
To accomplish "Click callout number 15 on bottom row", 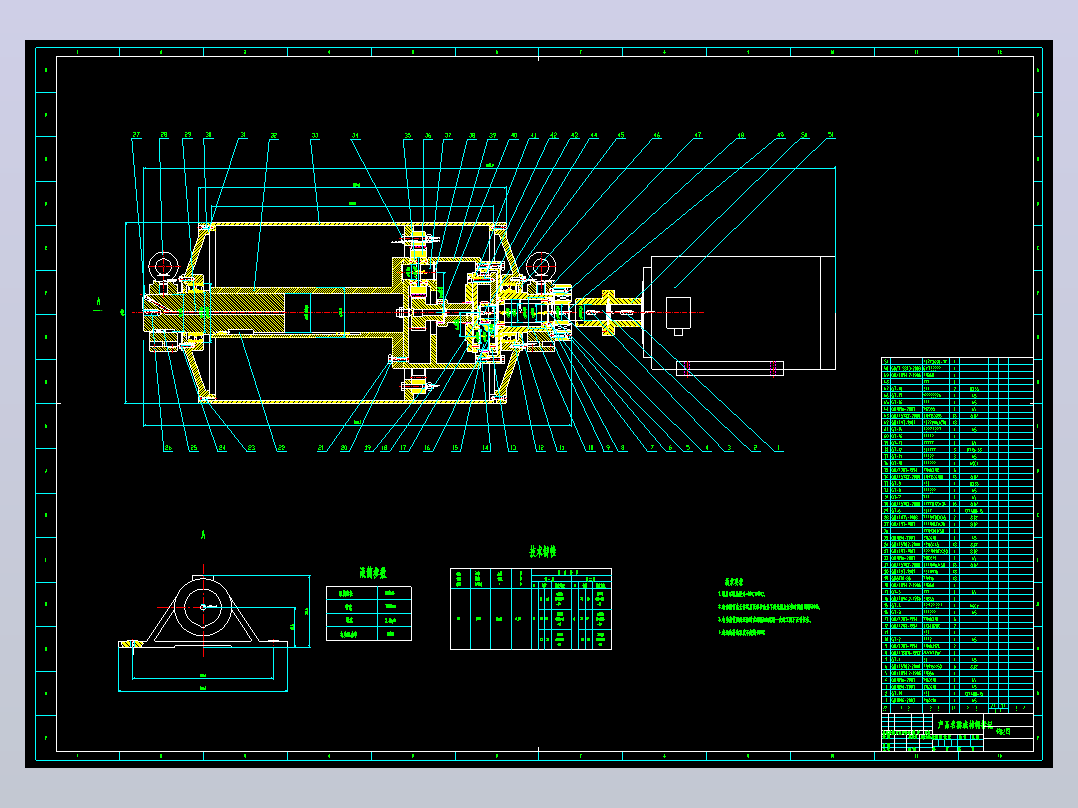I will (x=454, y=448).
